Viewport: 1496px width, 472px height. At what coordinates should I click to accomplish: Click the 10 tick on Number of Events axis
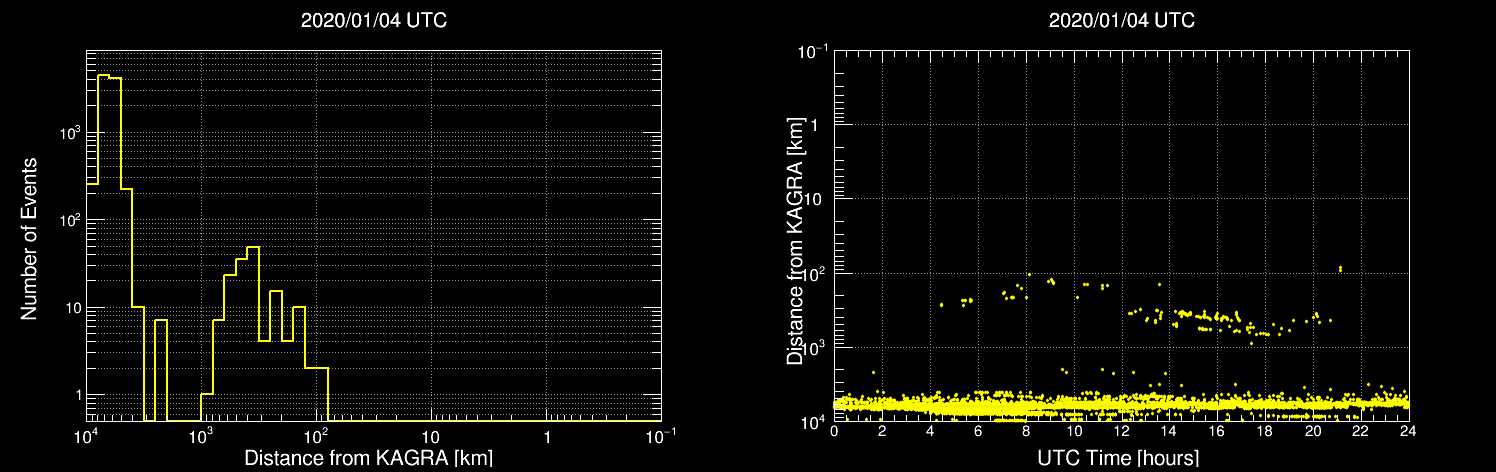[x=73, y=308]
